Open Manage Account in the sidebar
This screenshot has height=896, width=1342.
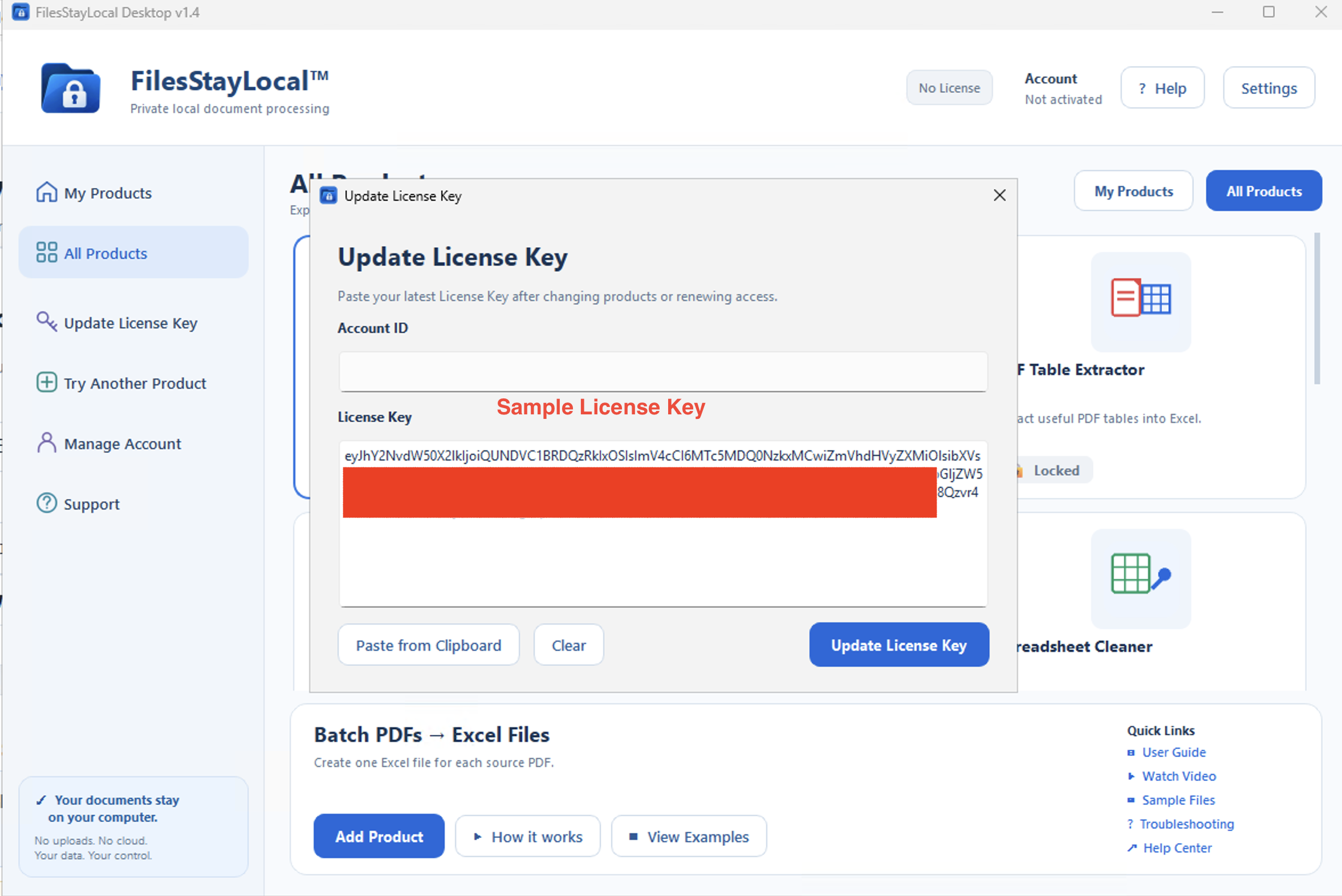134,443
